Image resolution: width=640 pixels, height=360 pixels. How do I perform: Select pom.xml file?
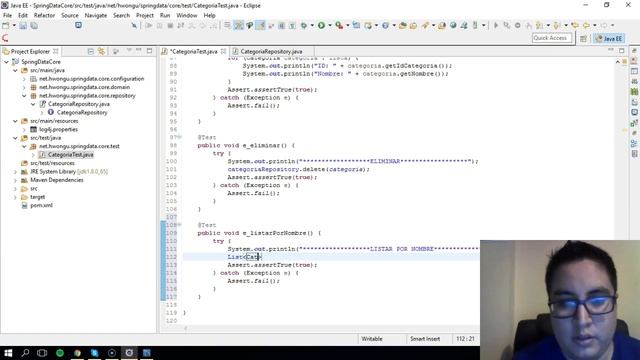coord(41,205)
